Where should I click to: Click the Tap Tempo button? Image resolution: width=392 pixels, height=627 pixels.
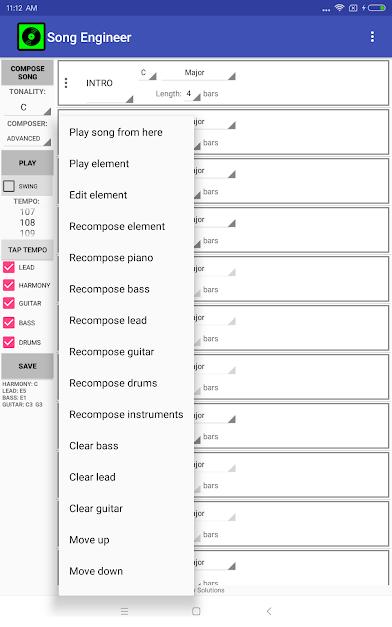coord(27,250)
